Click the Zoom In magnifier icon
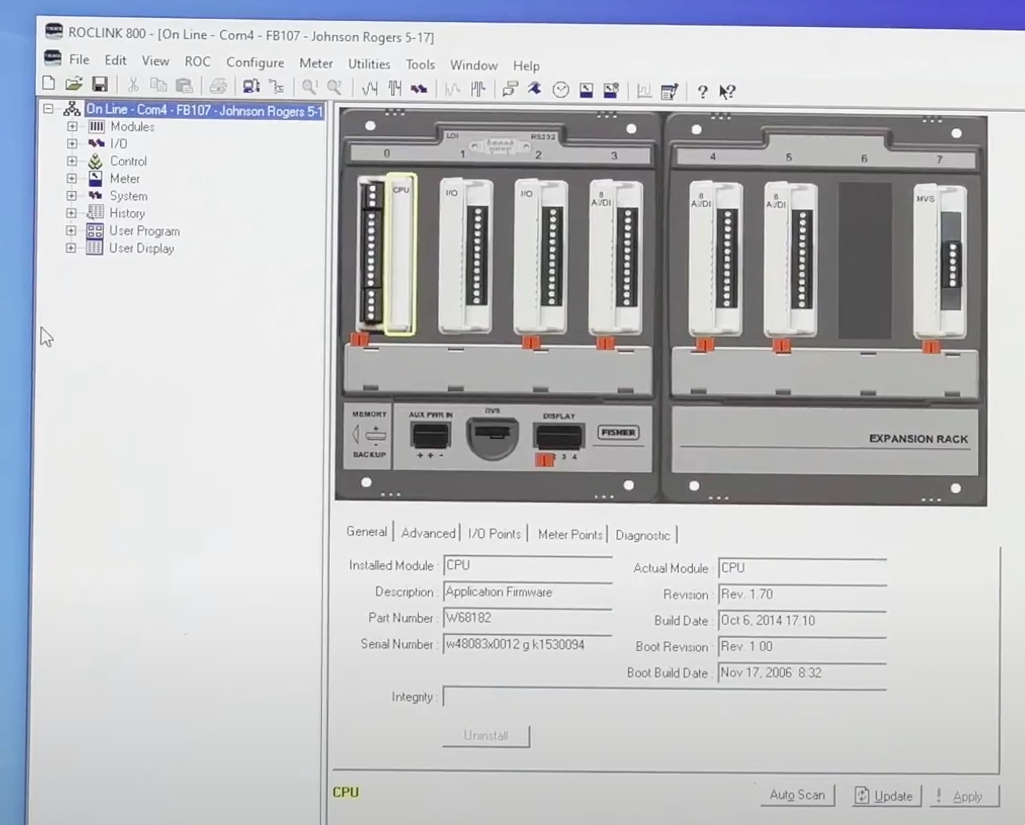 tap(309, 87)
